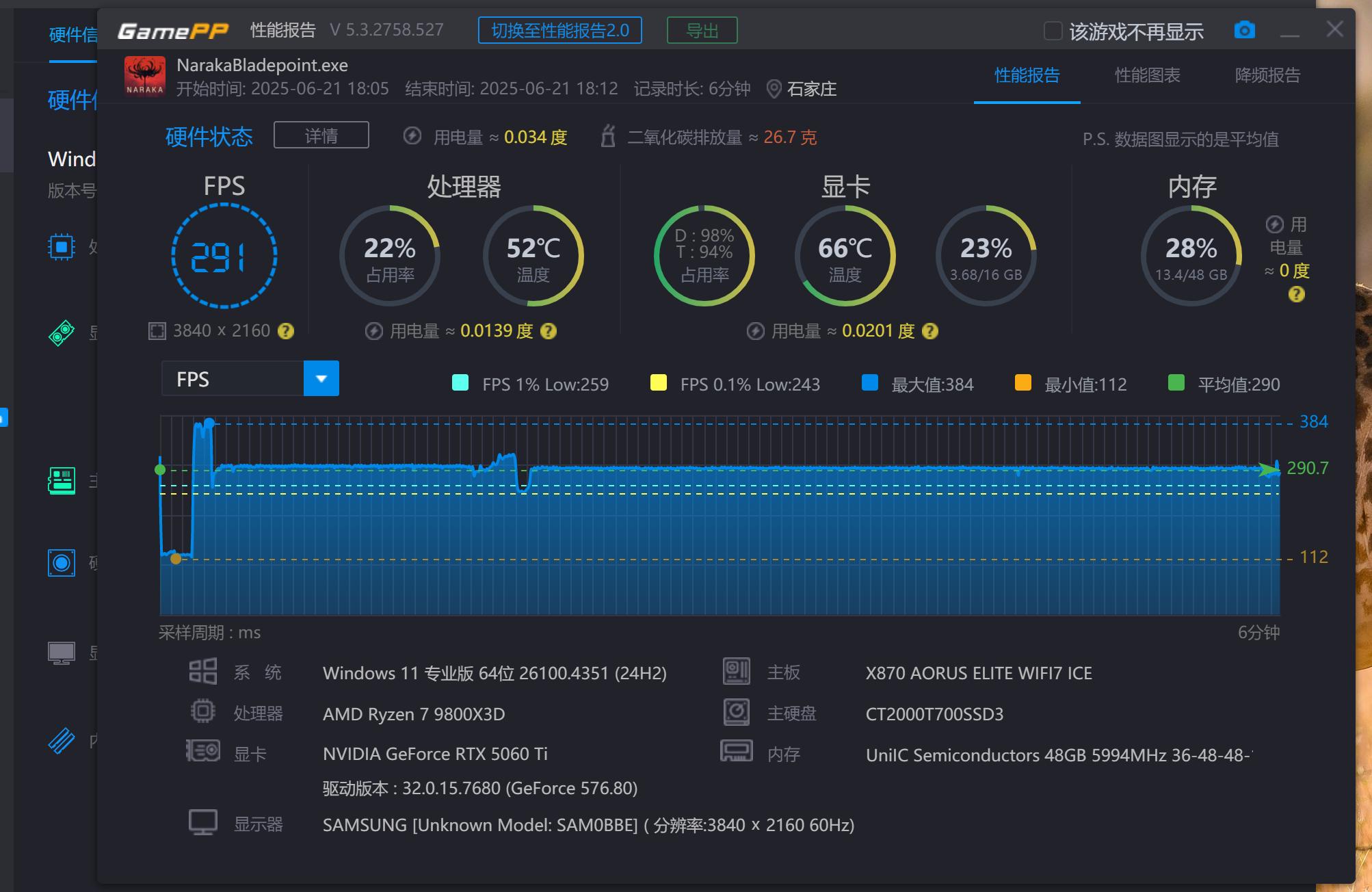Viewport: 1372px width, 892px height.
Task: Click the 石家庄 location text
Action: (x=812, y=89)
